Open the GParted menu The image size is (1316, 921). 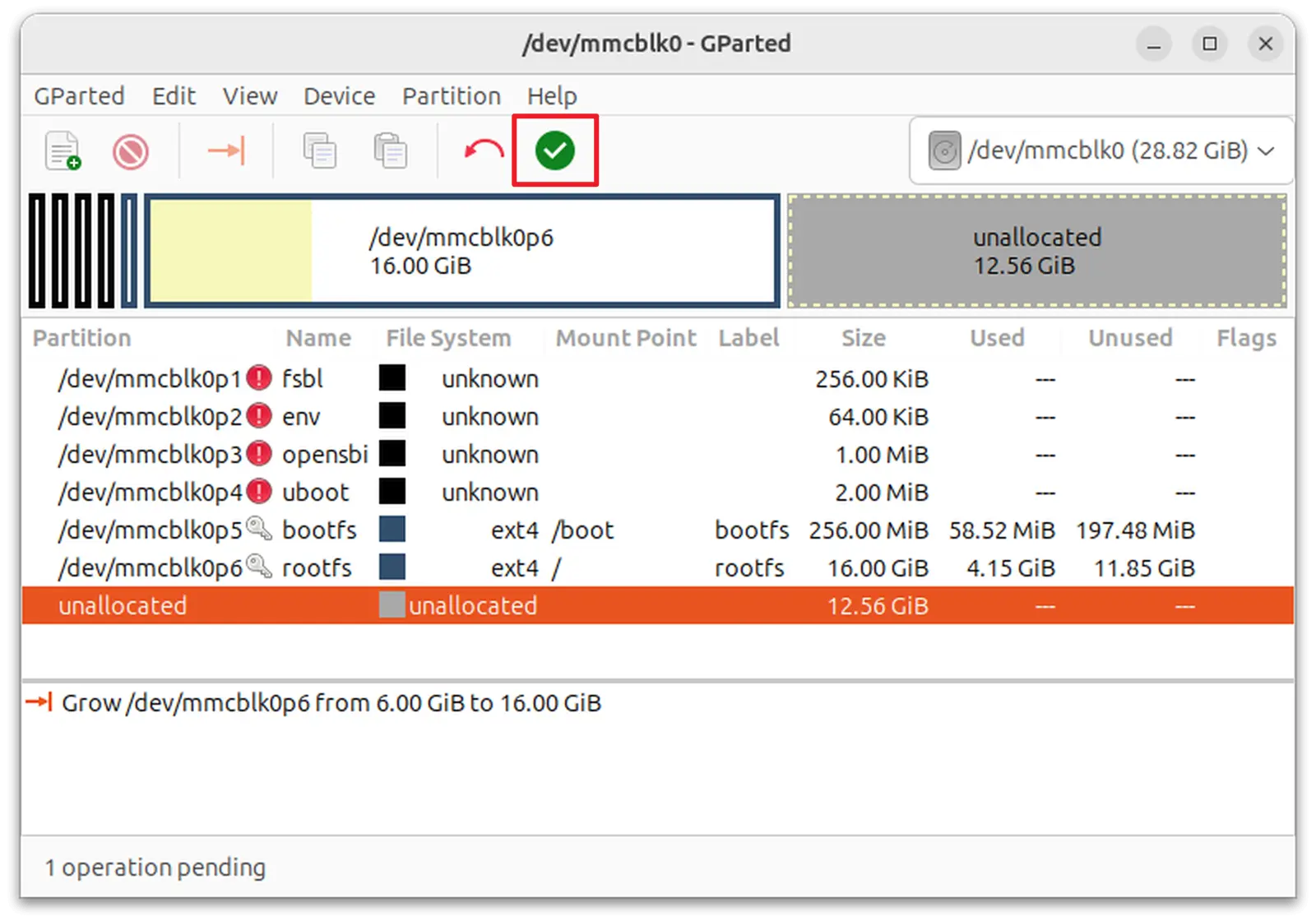(x=79, y=96)
